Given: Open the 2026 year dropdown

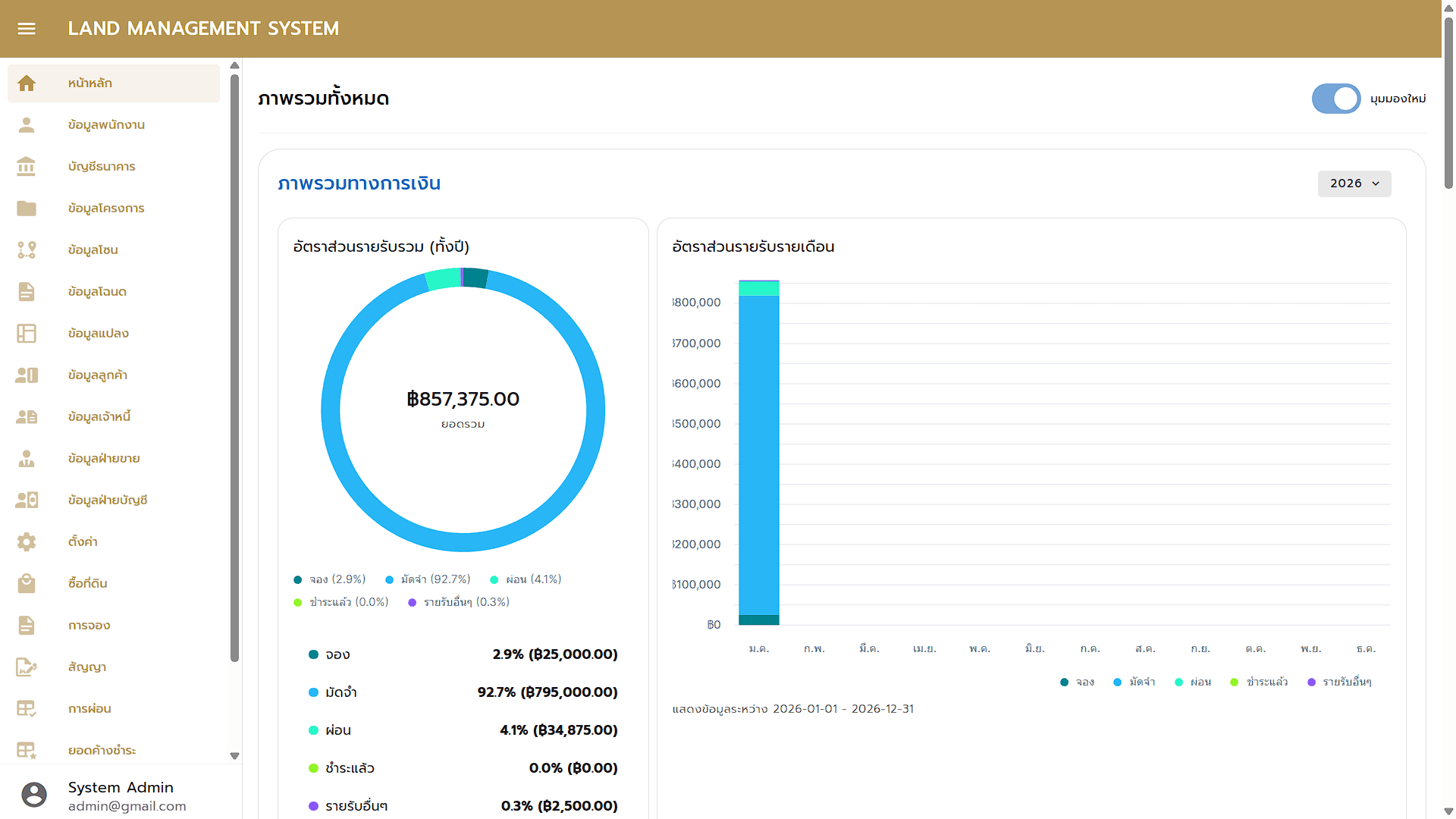Looking at the screenshot, I should coord(1354,184).
